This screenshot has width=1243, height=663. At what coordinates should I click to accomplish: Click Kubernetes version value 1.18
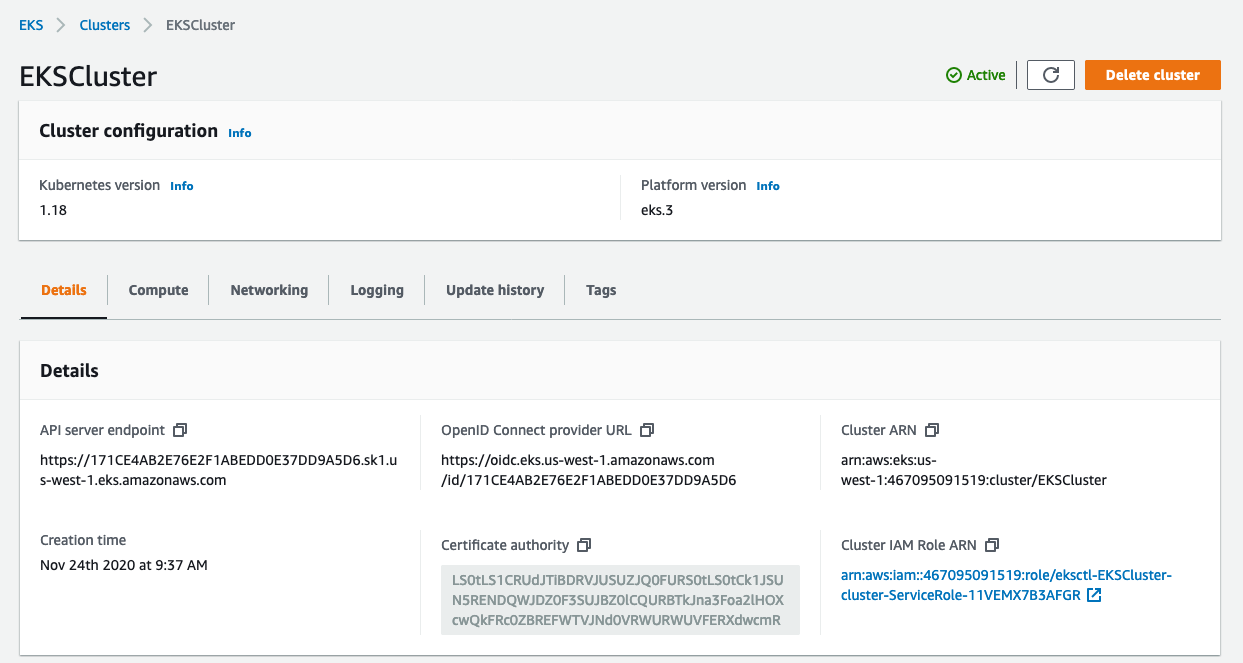53,210
